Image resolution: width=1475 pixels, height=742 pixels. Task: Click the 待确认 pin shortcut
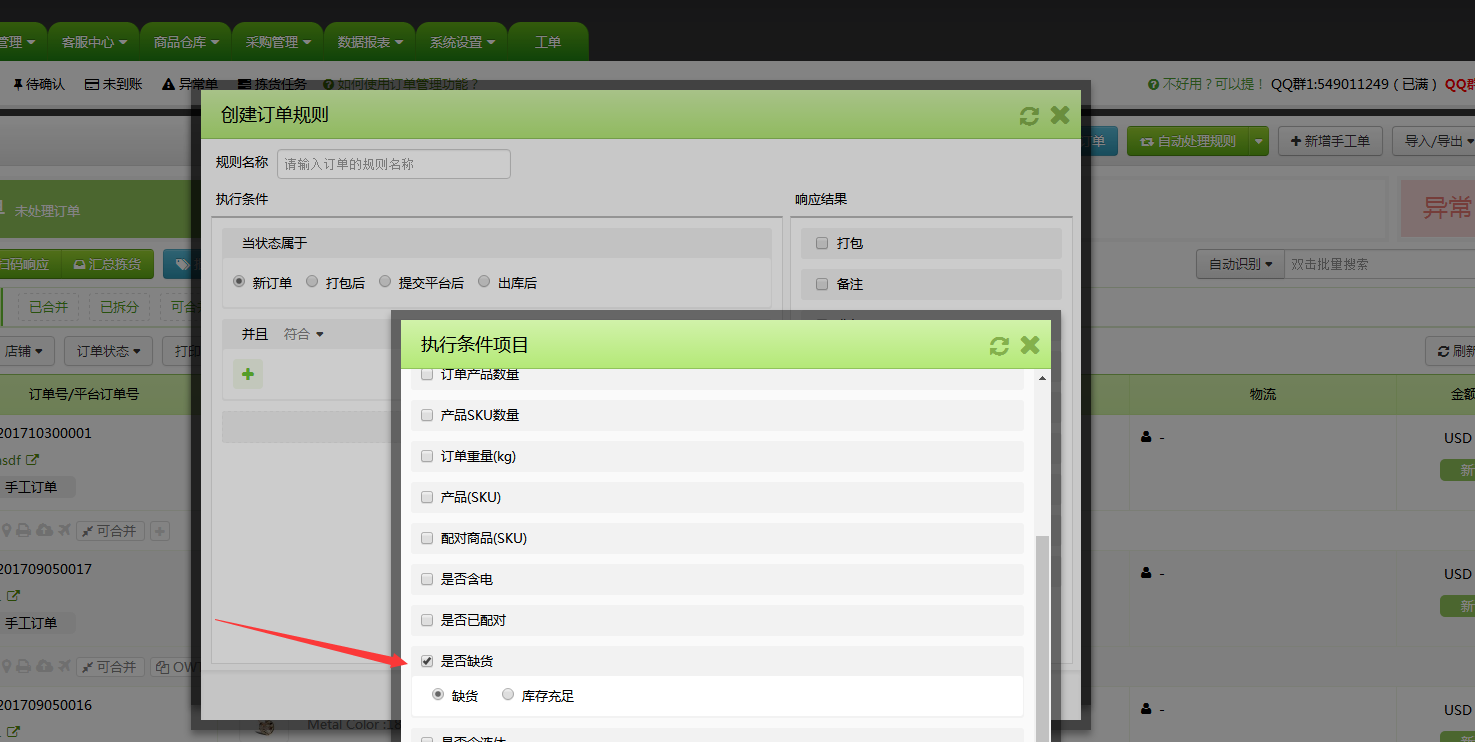(38, 85)
